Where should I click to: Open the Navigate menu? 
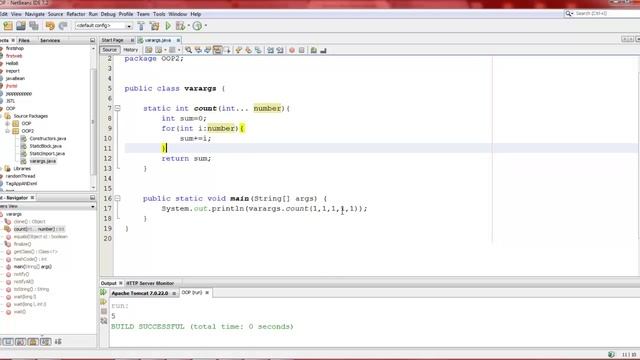[35, 14]
